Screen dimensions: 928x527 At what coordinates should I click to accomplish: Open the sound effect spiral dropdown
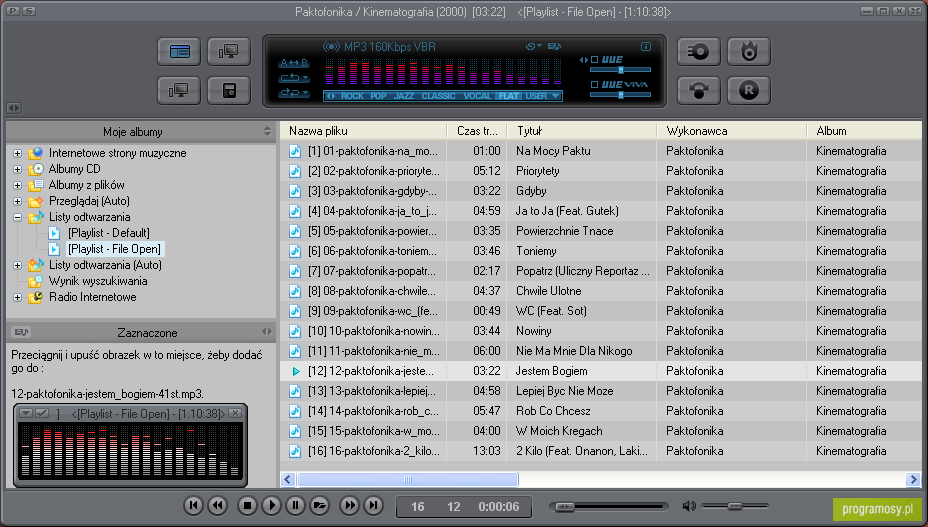click(x=533, y=46)
